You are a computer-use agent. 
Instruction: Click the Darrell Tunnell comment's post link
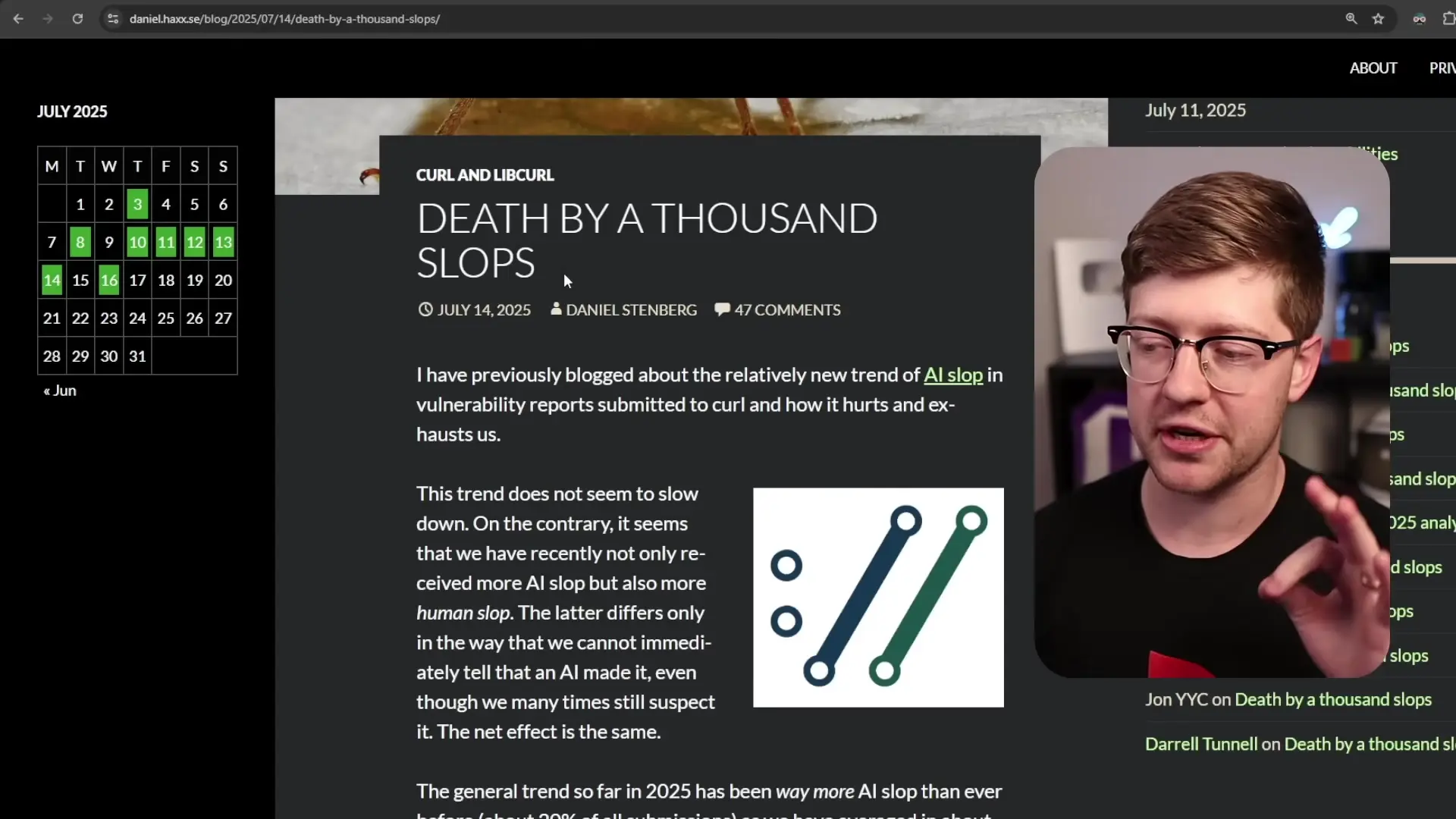(1370, 745)
